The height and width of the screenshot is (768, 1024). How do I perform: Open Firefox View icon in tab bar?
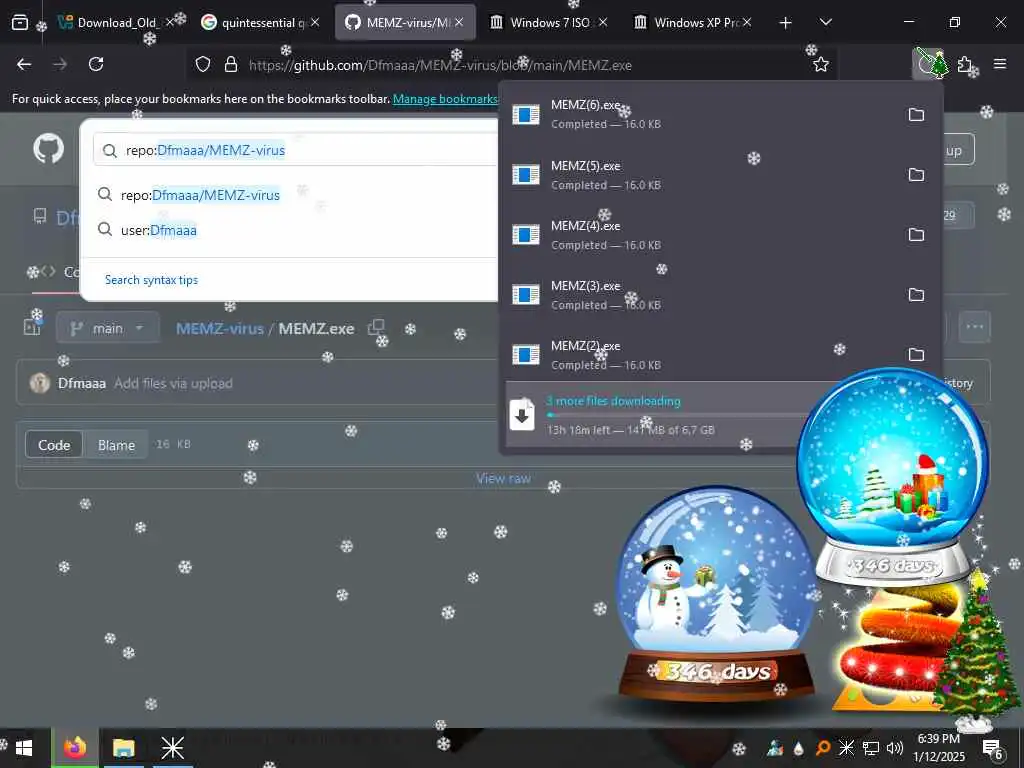20,23
